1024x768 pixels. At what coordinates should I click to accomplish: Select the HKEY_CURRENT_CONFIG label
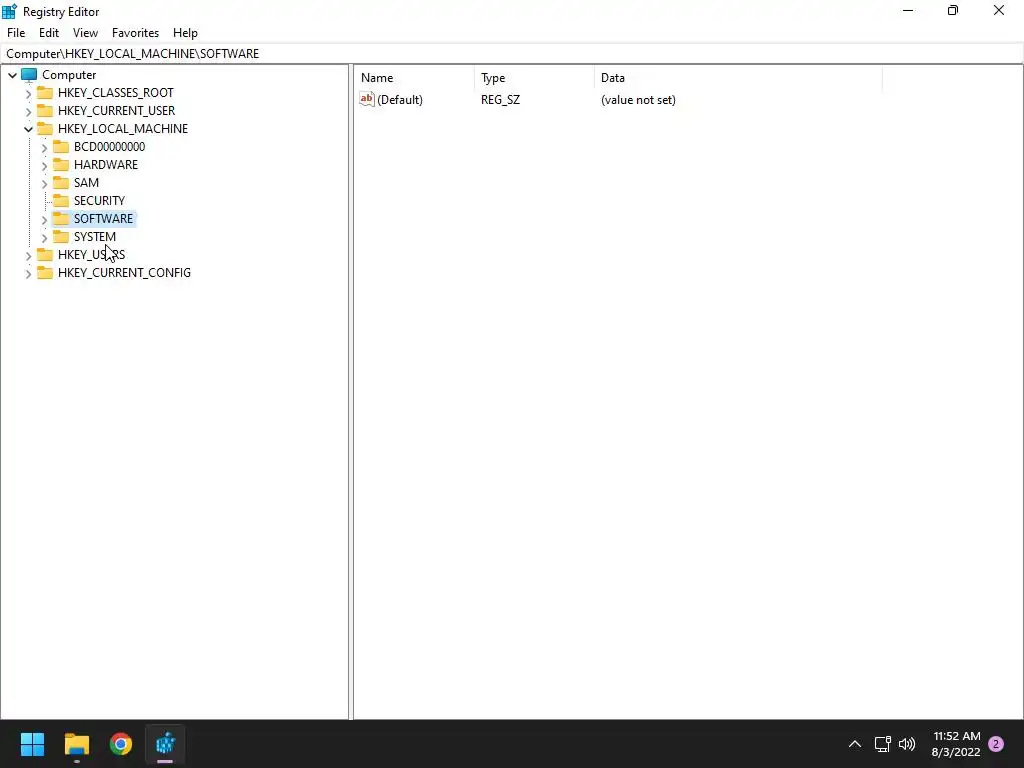coord(124,272)
